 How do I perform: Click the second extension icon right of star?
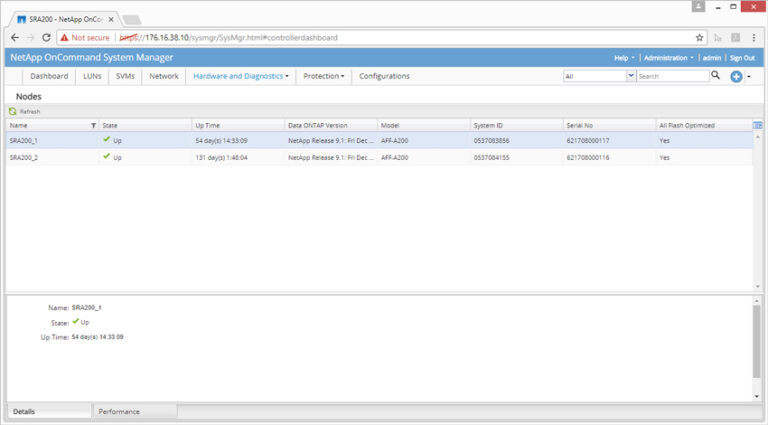click(x=735, y=38)
